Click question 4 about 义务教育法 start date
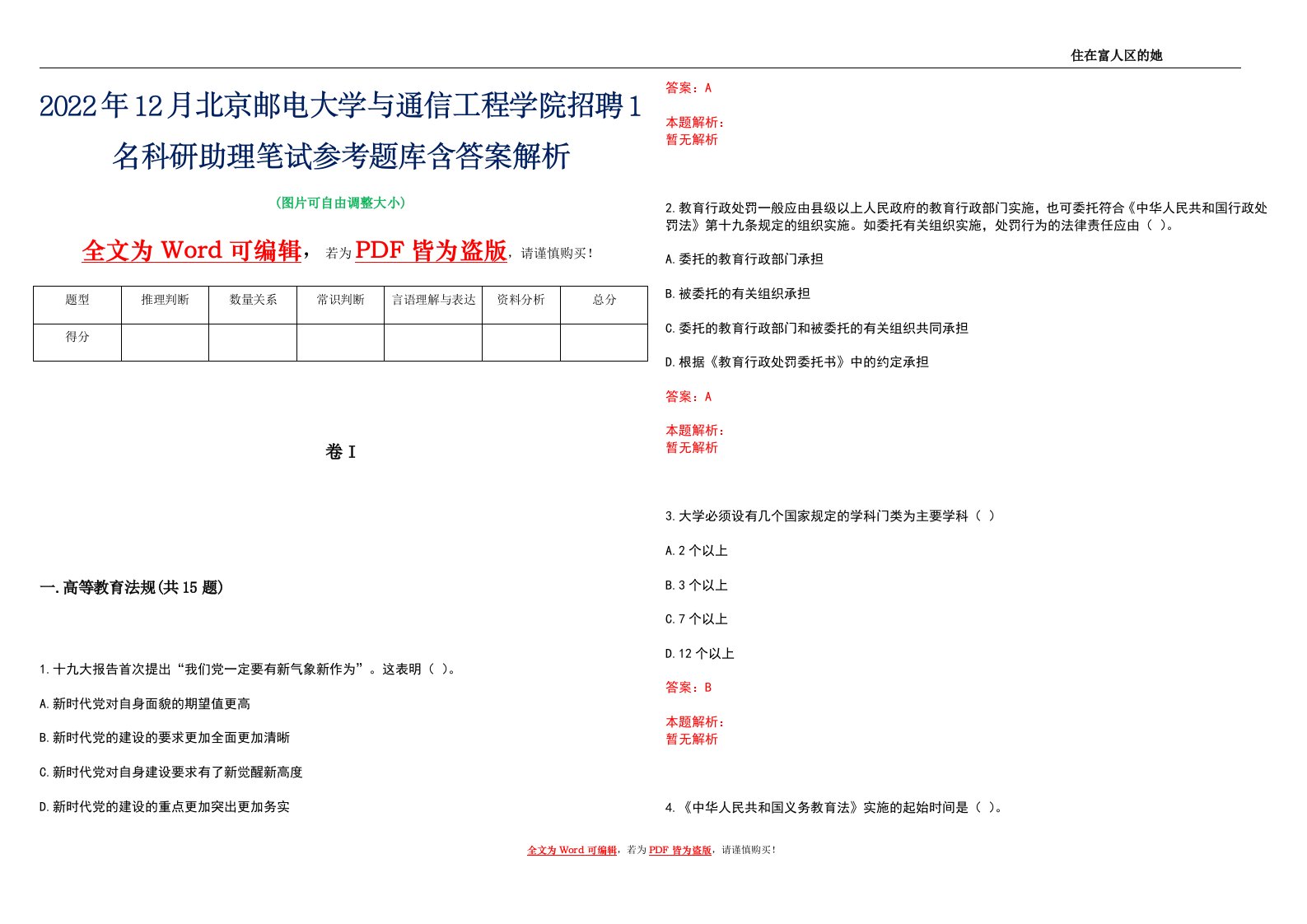Image resolution: width=1307 pixels, height=924 pixels. pyautogui.click(x=834, y=807)
